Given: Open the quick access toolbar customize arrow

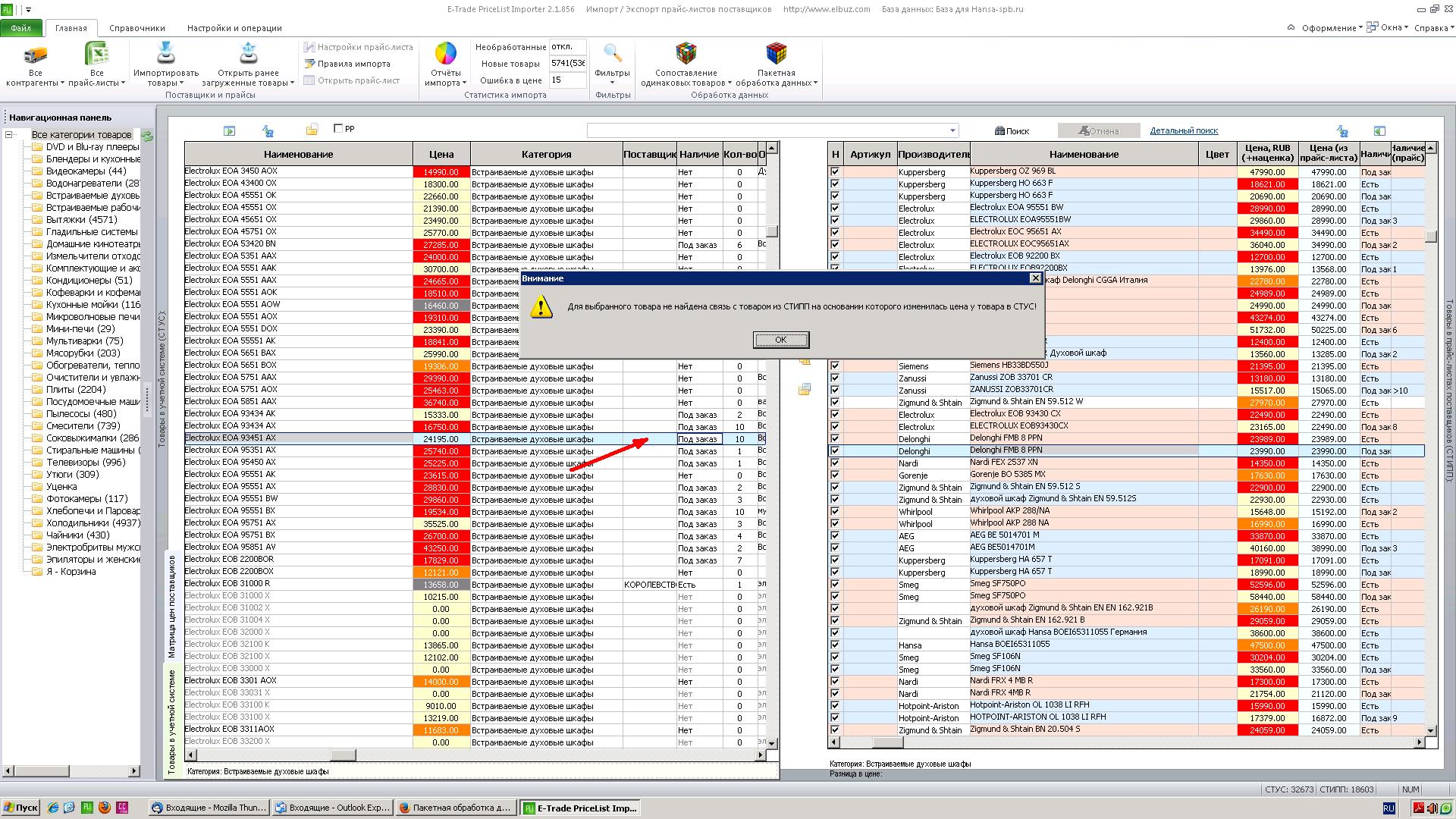Looking at the screenshot, I should click(x=29, y=10).
